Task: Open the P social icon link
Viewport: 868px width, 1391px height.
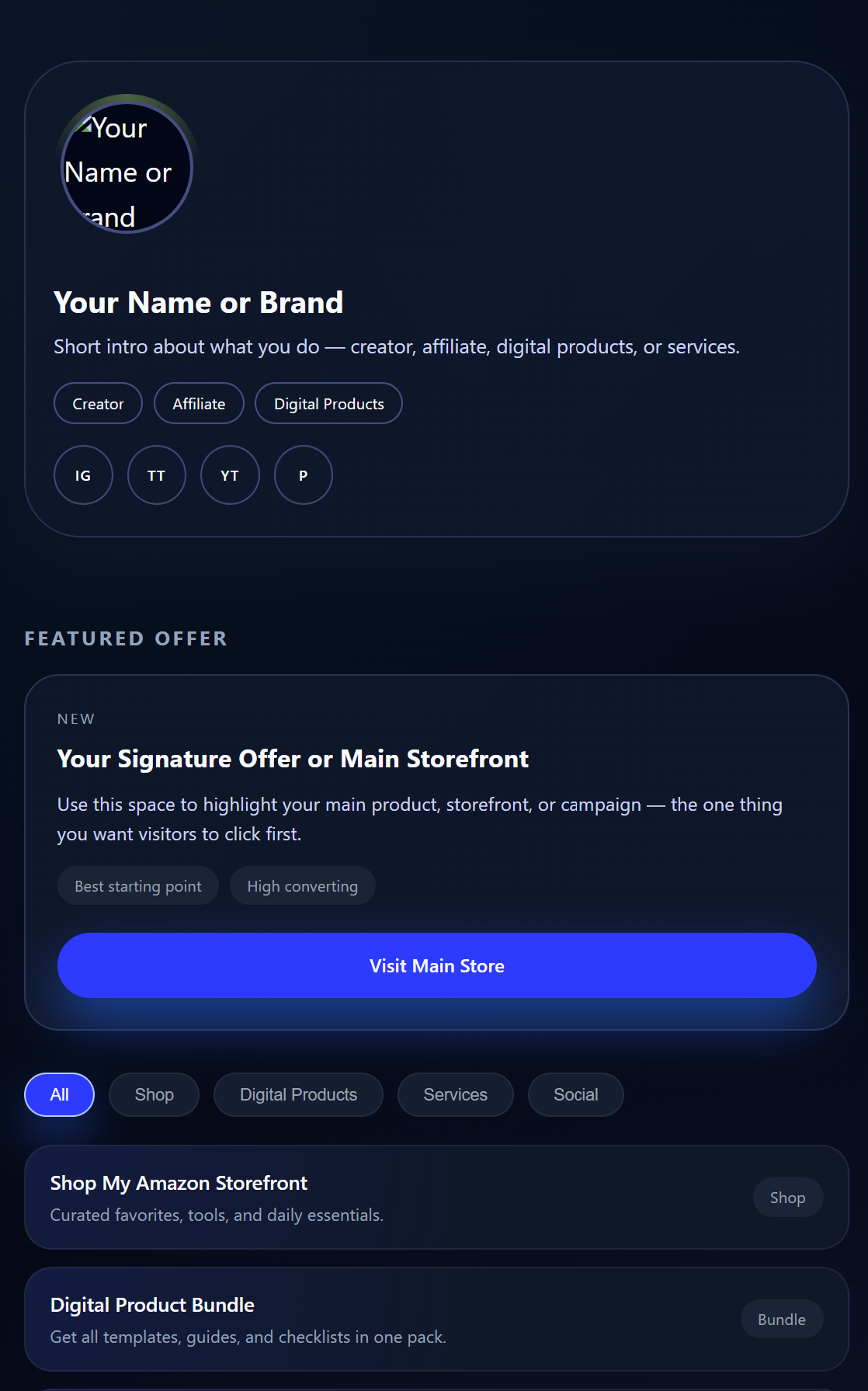Action: [x=304, y=475]
